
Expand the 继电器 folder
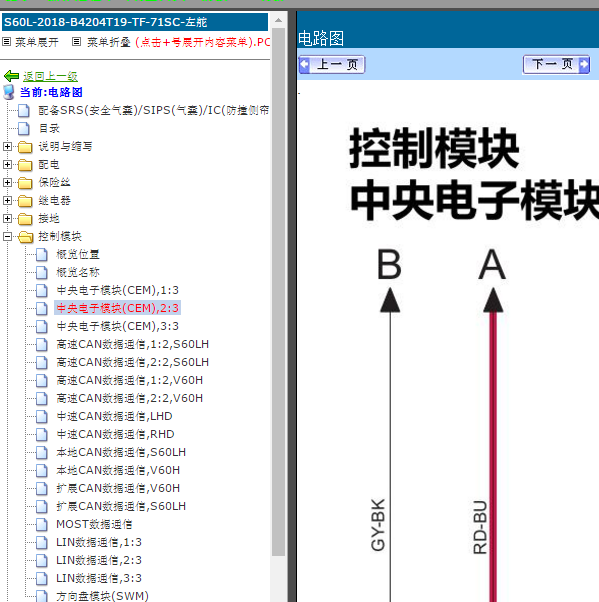point(7,200)
